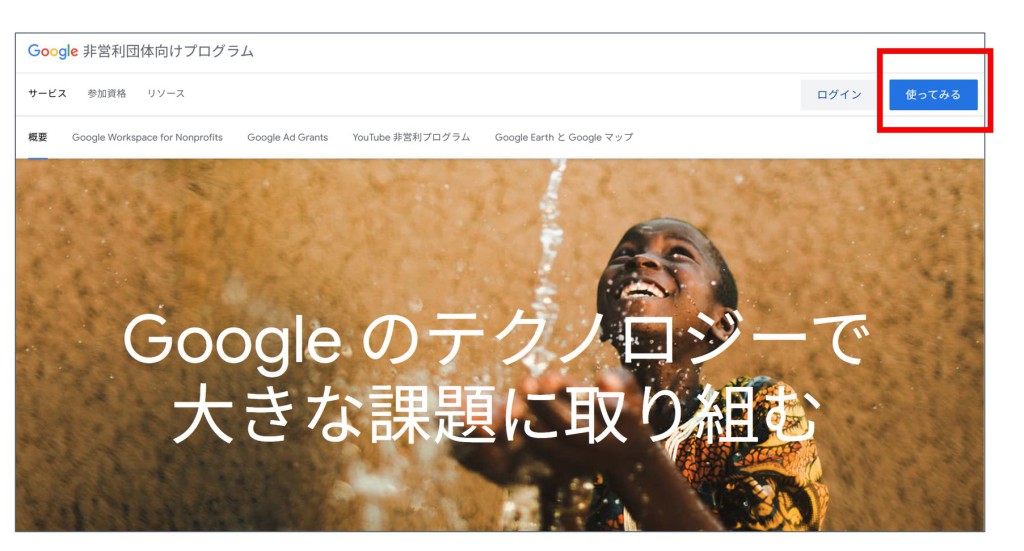Open the YouTube 非営利プログラム tab

(411, 137)
